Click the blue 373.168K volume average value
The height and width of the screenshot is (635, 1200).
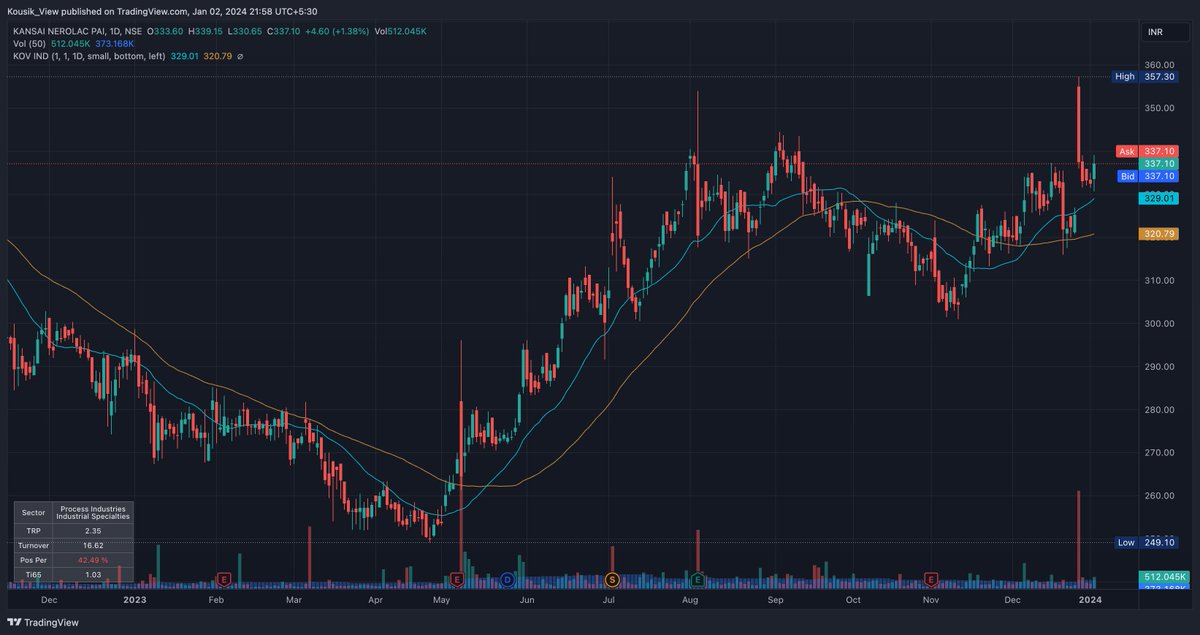(x=115, y=44)
